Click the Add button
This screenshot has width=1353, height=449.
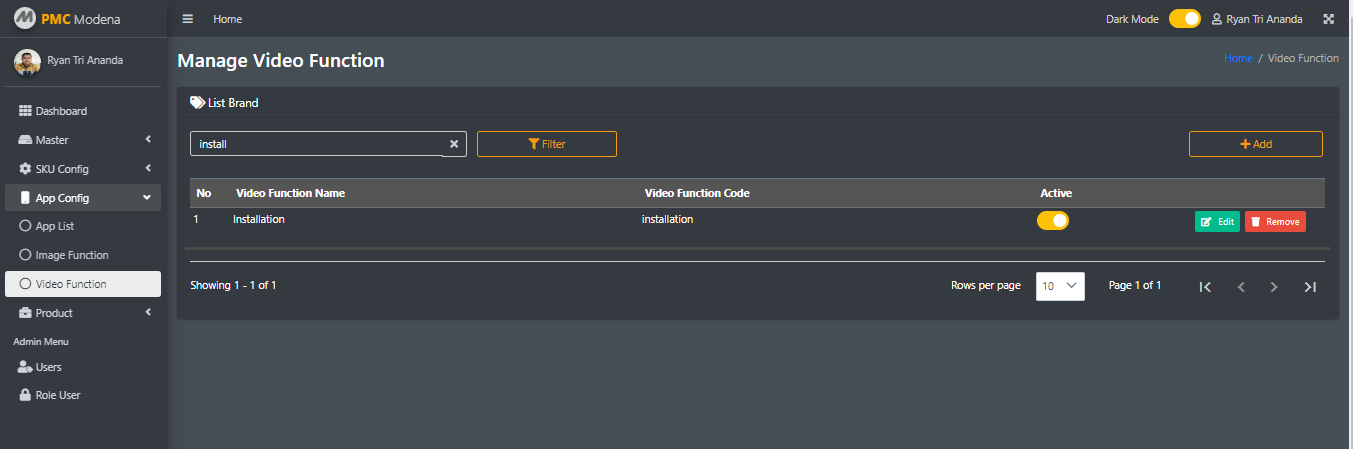coord(1255,144)
